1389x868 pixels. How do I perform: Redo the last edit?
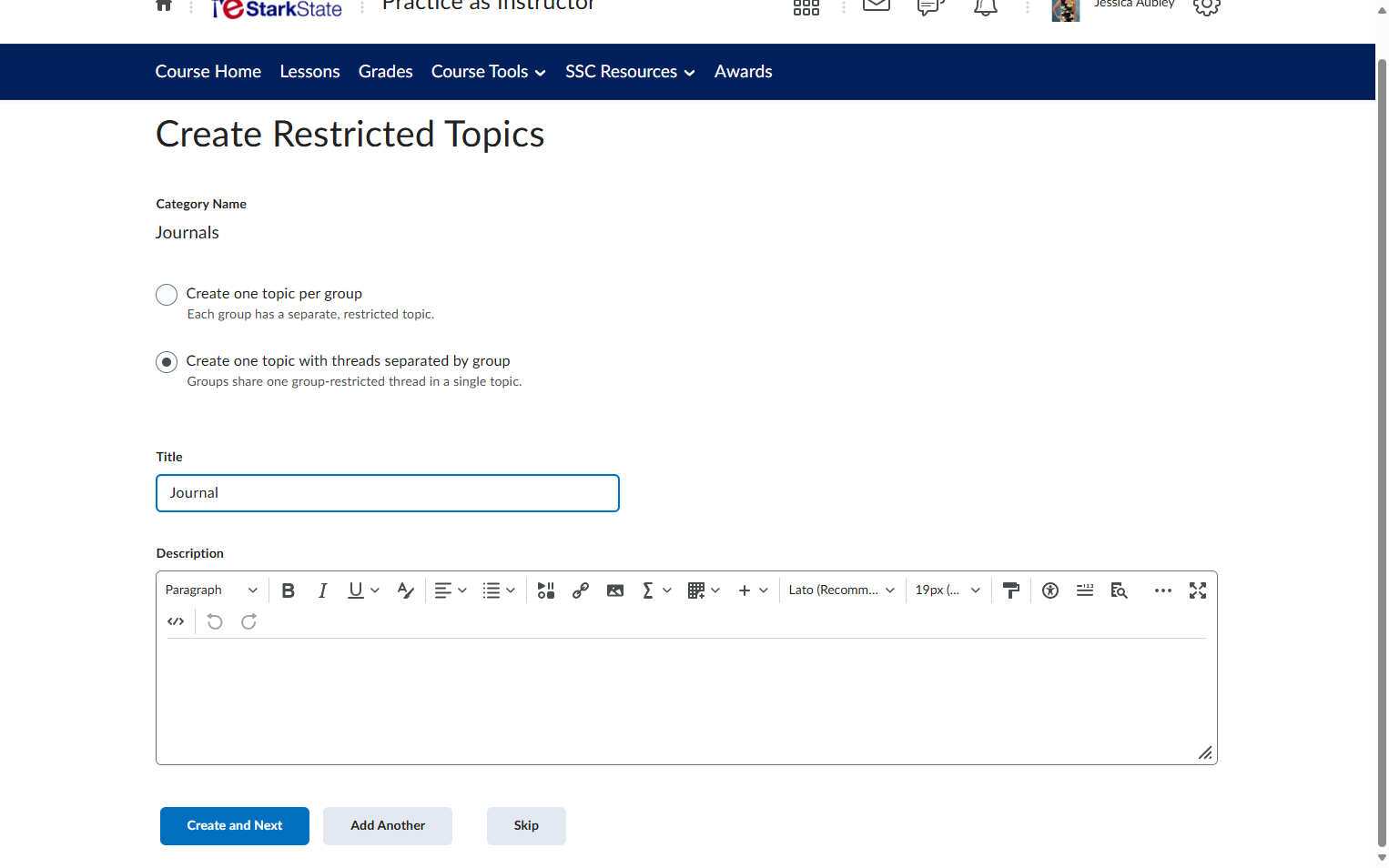click(248, 621)
